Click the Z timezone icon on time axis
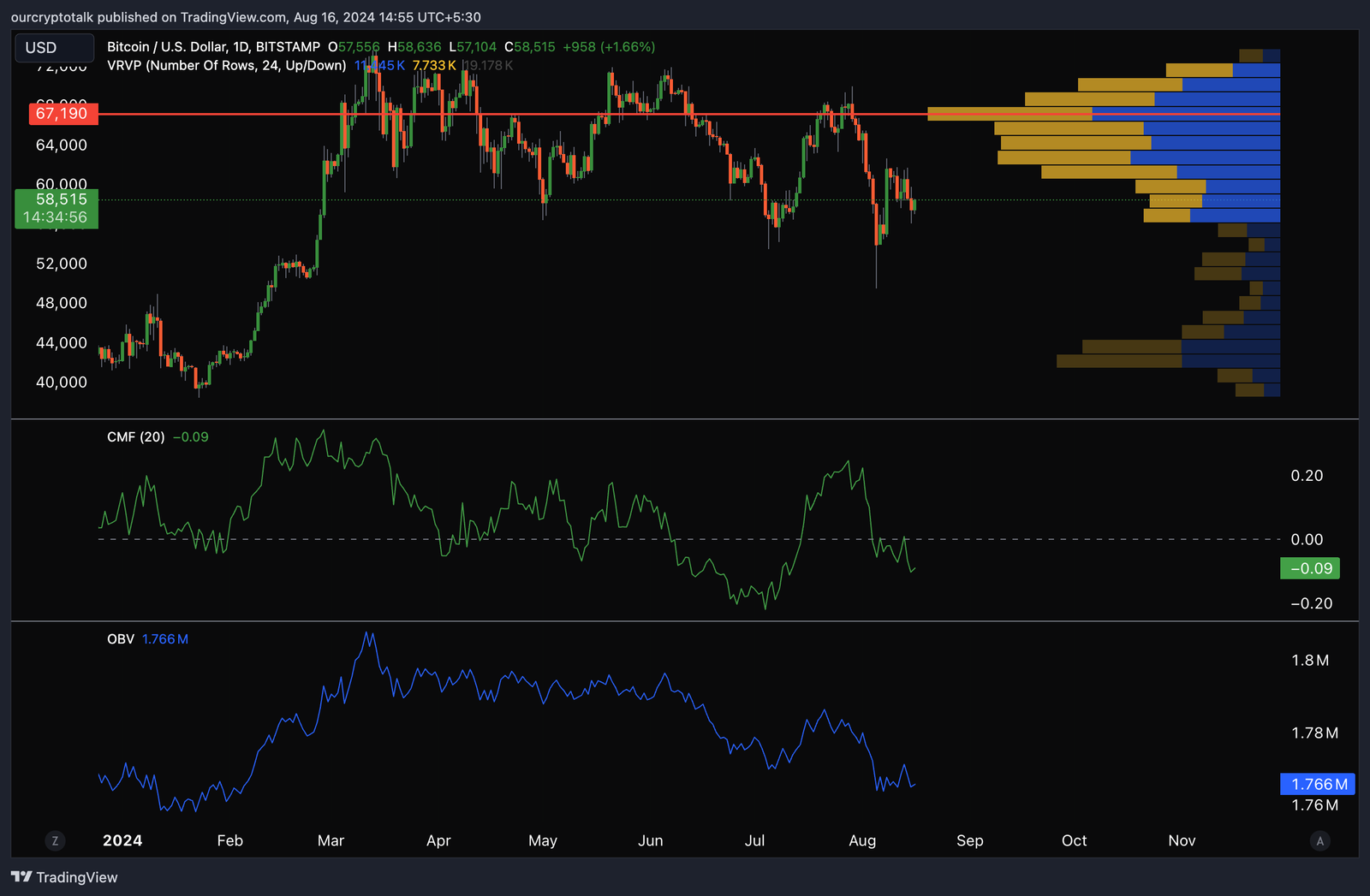Image resolution: width=1370 pixels, height=896 pixels. coord(55,841)
